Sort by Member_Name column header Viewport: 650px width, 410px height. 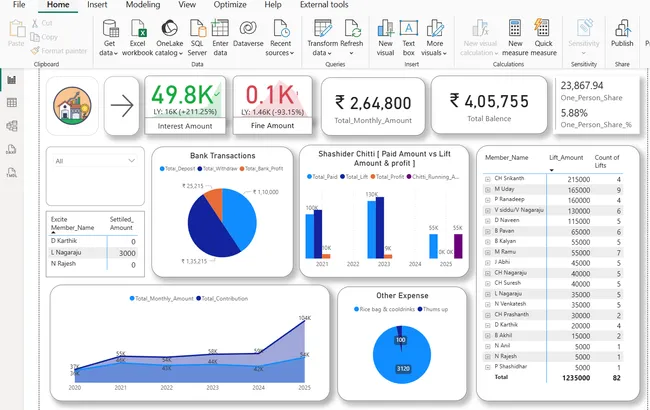pyautogui.click(x=507, y=158)
